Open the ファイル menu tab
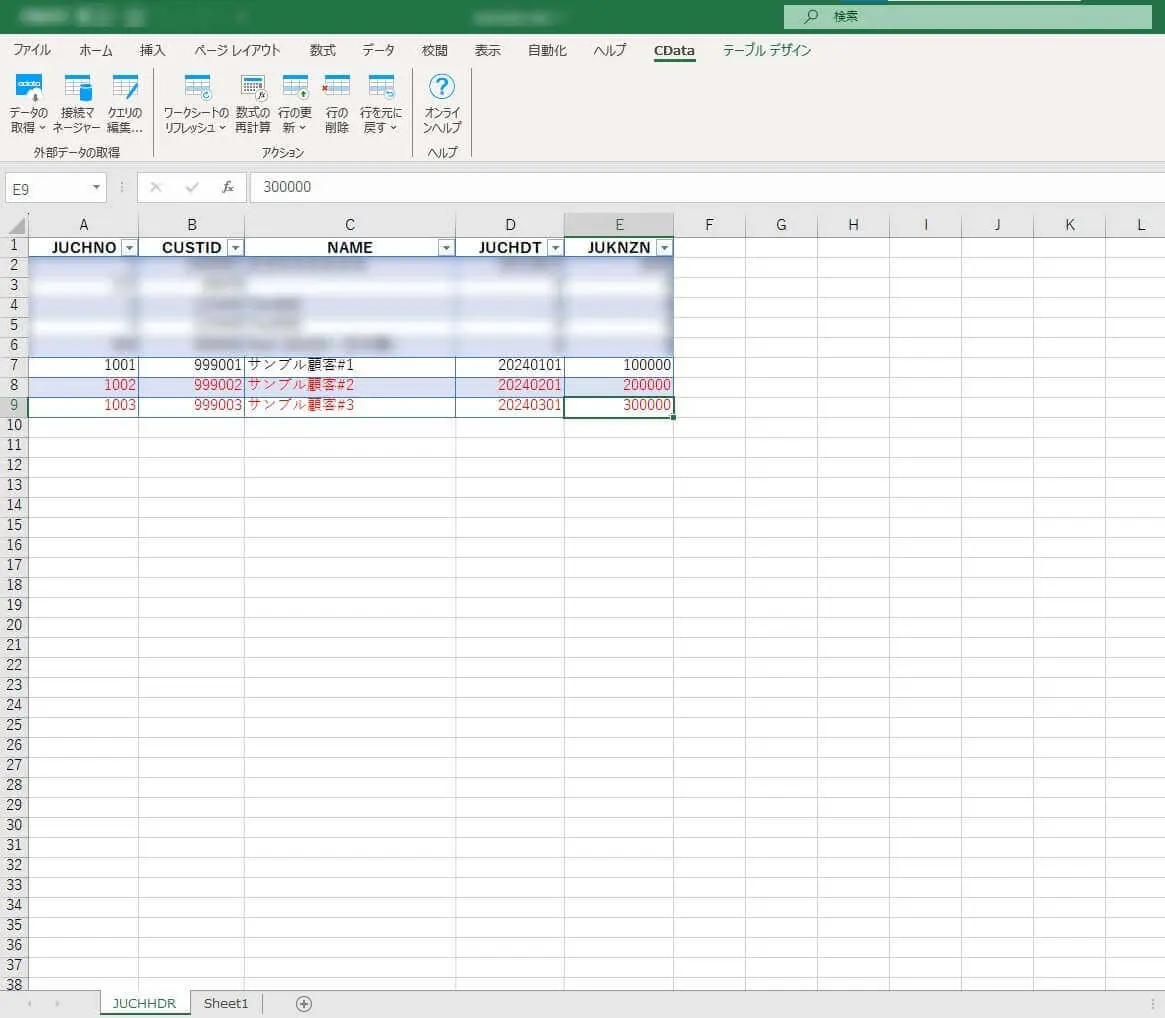 tap(32, 50)
